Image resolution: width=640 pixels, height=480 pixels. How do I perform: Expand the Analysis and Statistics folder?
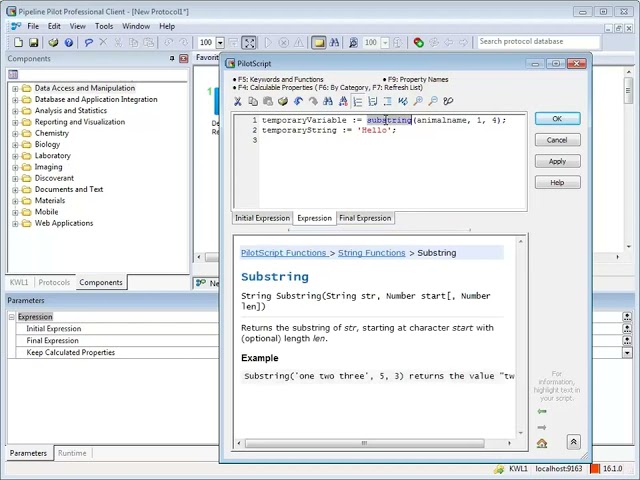point(15,111)
